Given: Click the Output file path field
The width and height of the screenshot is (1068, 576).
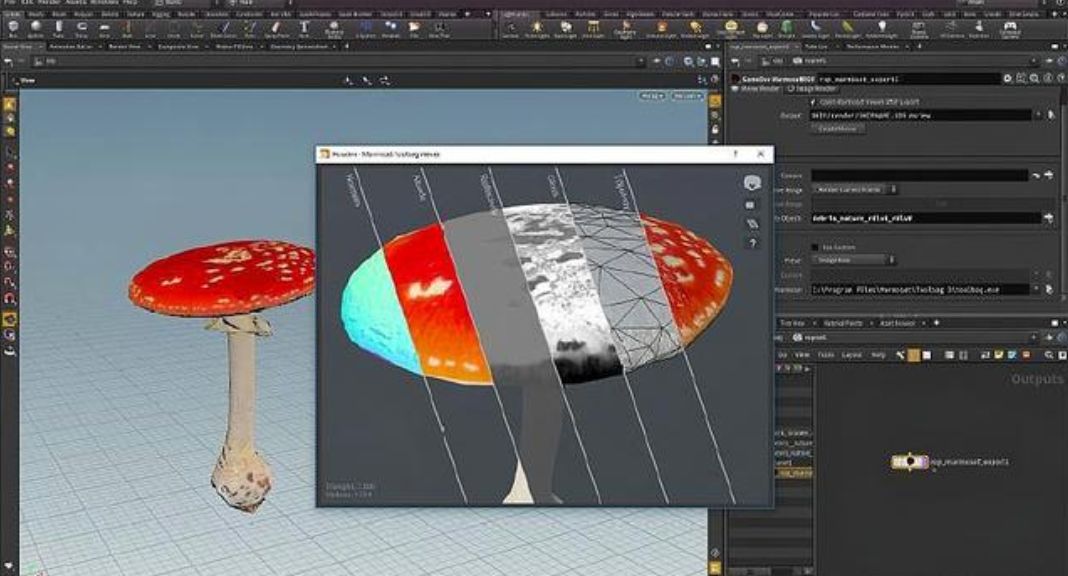Looking at the screenshot, I should click(x=921, y=115).
